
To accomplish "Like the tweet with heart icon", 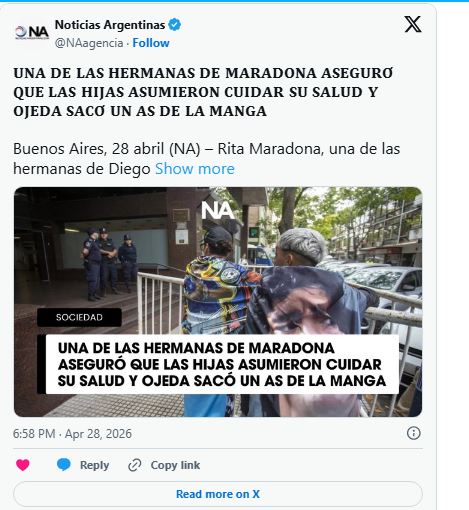I will (23, 465).
